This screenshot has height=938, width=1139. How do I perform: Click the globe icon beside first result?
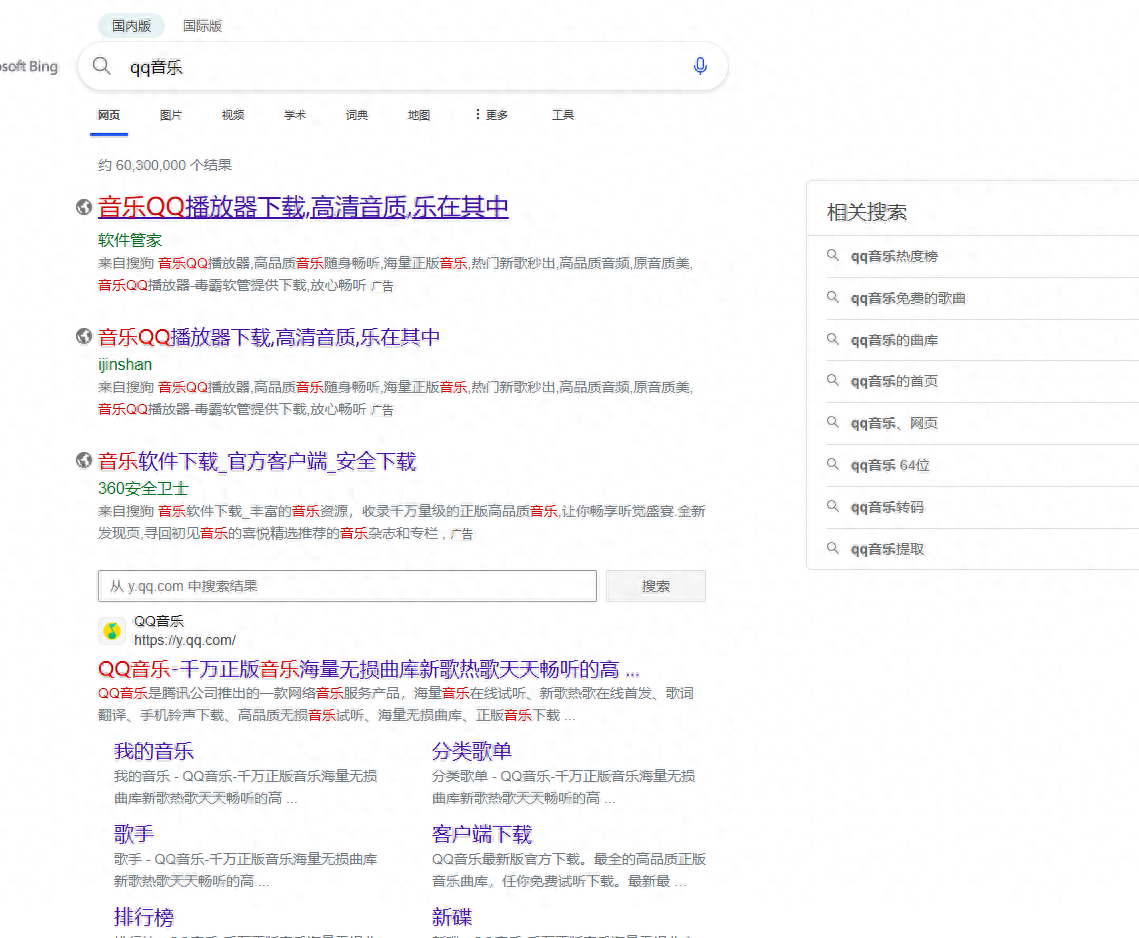pyautogui.click(x=84, y=206)
